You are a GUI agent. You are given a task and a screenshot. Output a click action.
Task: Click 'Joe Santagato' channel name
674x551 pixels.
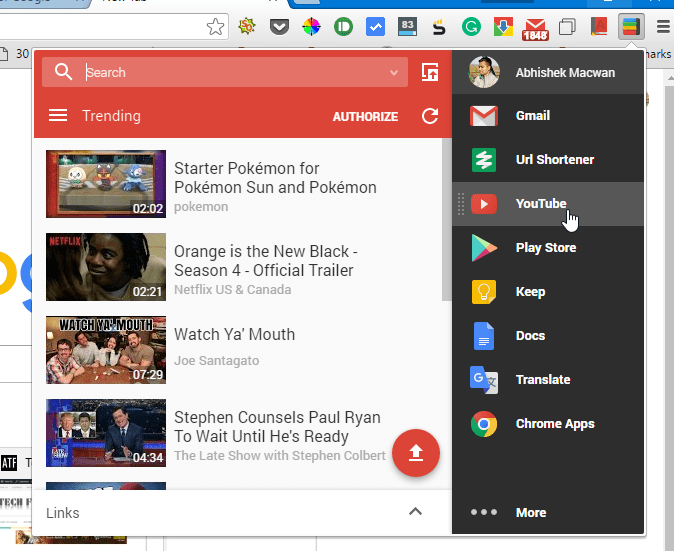coord(216,361)
